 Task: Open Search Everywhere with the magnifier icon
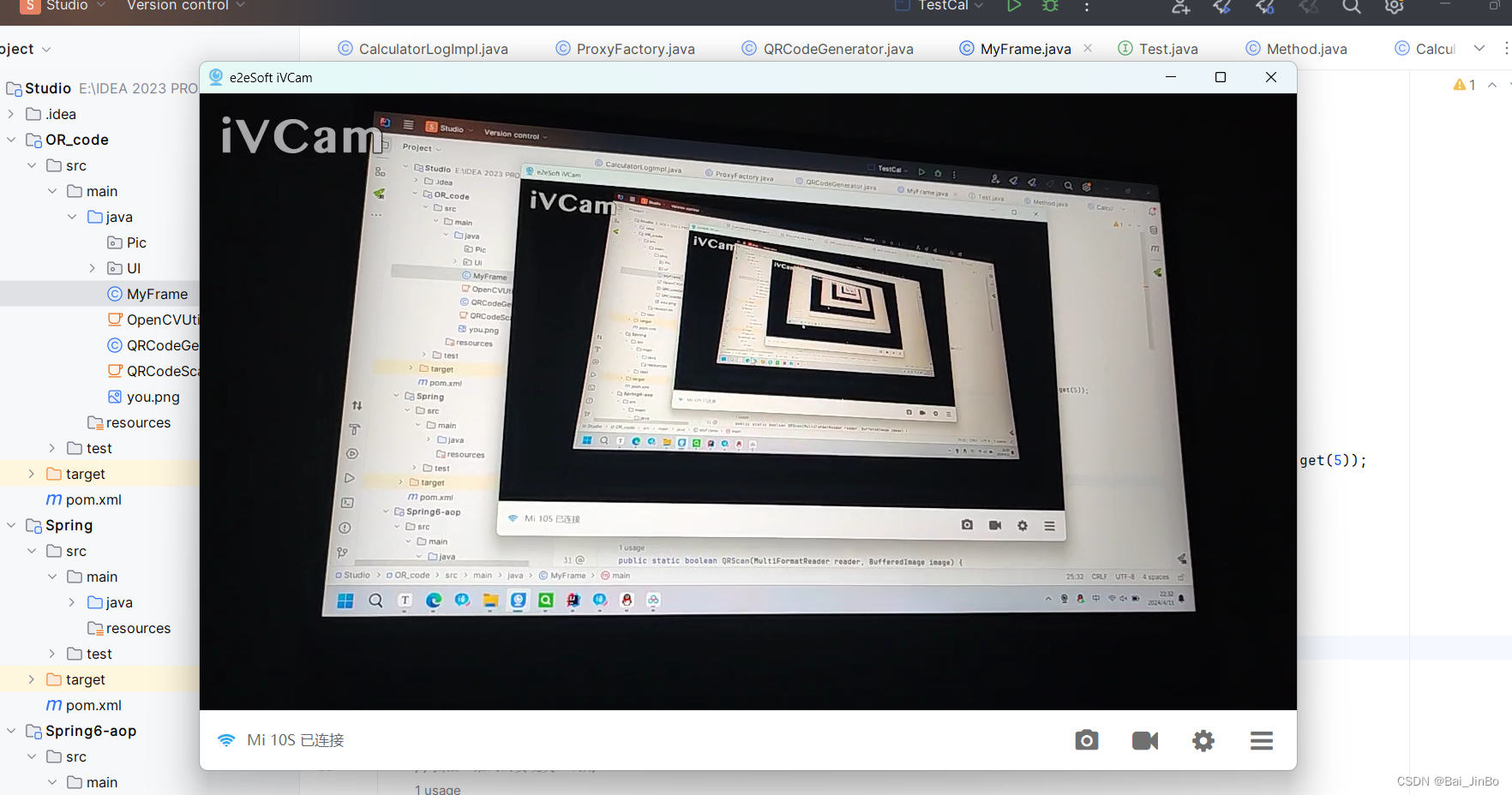1352,6
